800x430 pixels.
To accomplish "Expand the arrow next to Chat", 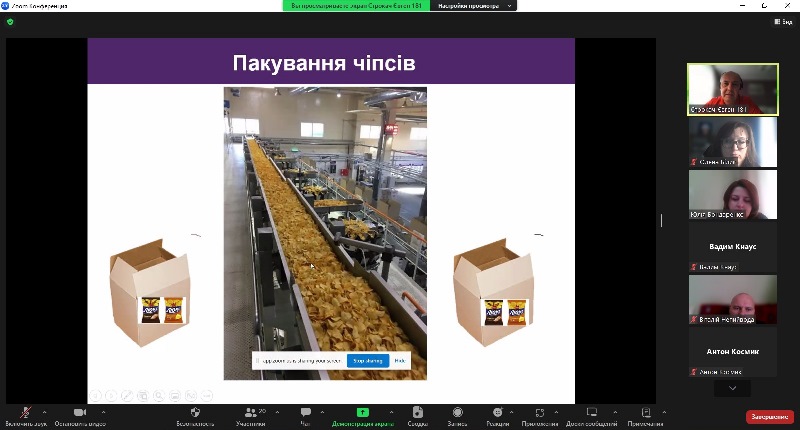I will point(322,412).
